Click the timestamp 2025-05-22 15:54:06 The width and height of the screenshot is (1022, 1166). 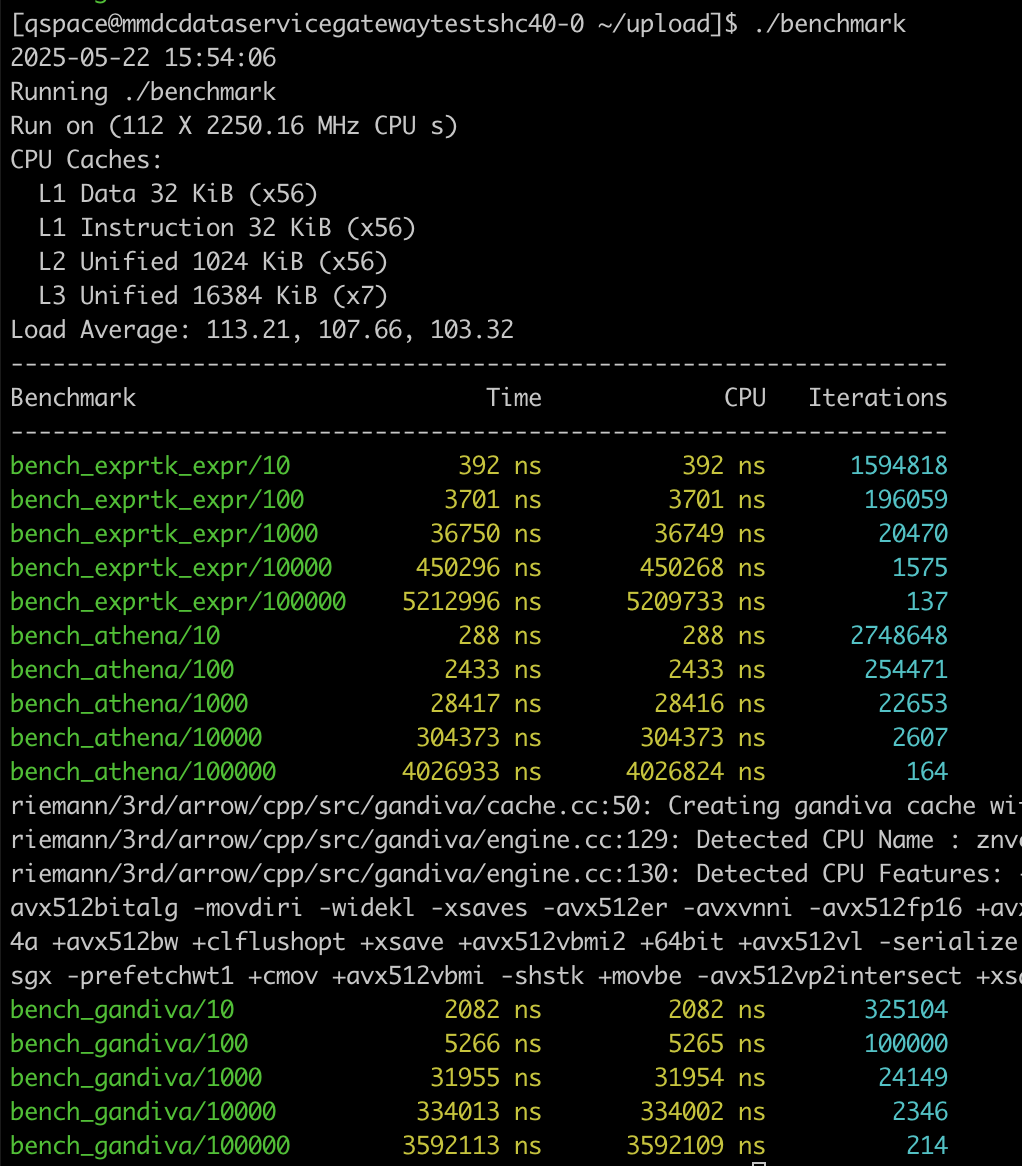pyautogui.click(x=143, y=58)
